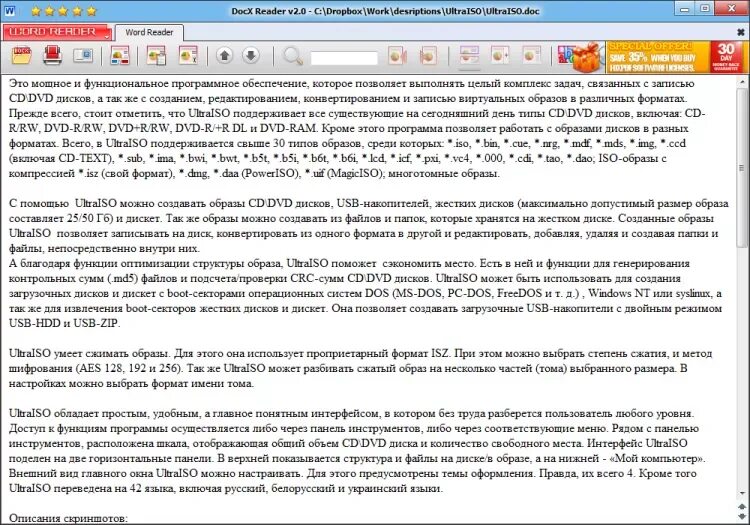Image resolution: width=750 pixels, height=525 pixels.
Task: Click the vertical scrollbar down arrow
Action: pos(742,493)
